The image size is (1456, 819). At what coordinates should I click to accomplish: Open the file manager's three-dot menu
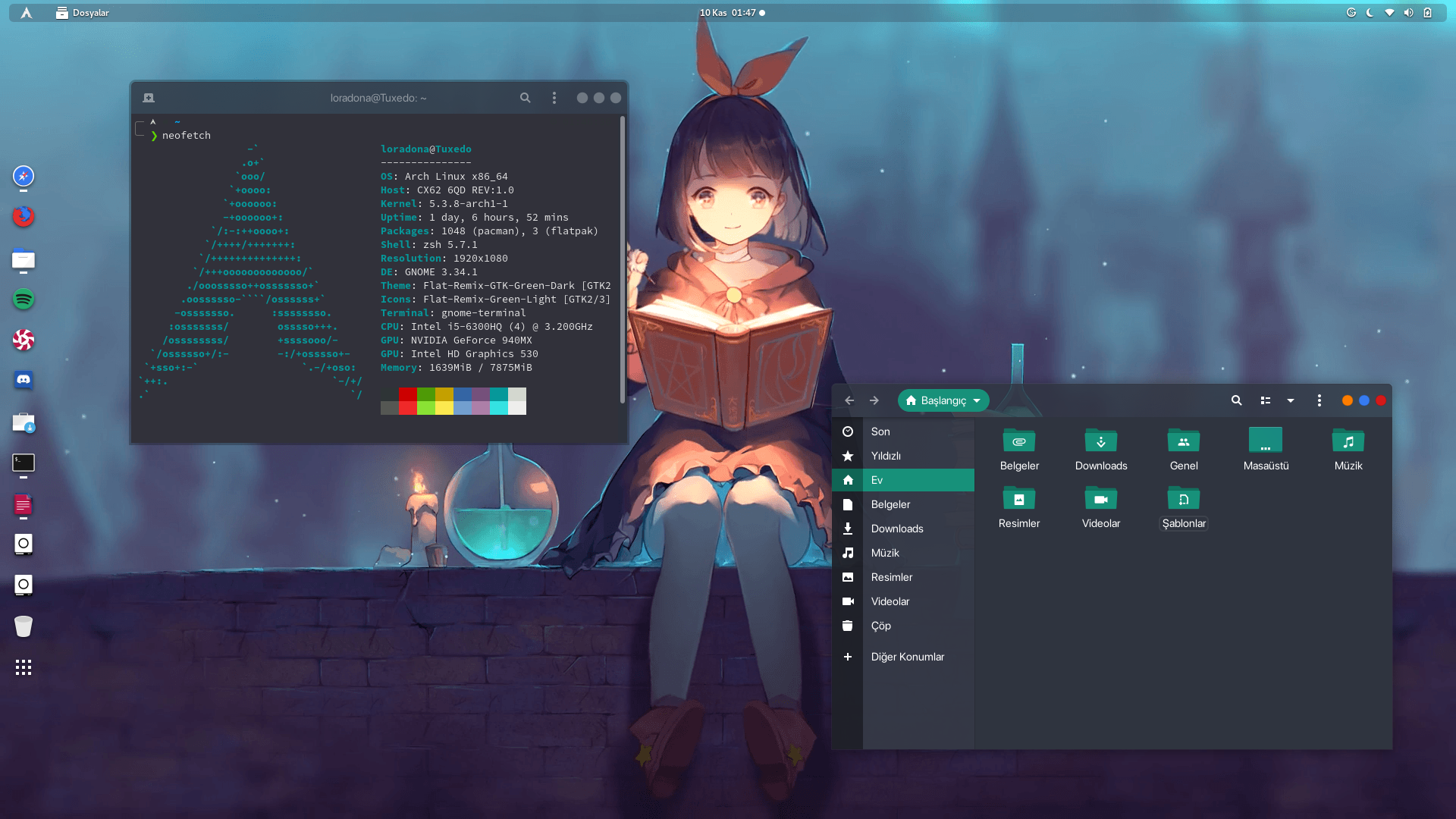[1319, 400]
